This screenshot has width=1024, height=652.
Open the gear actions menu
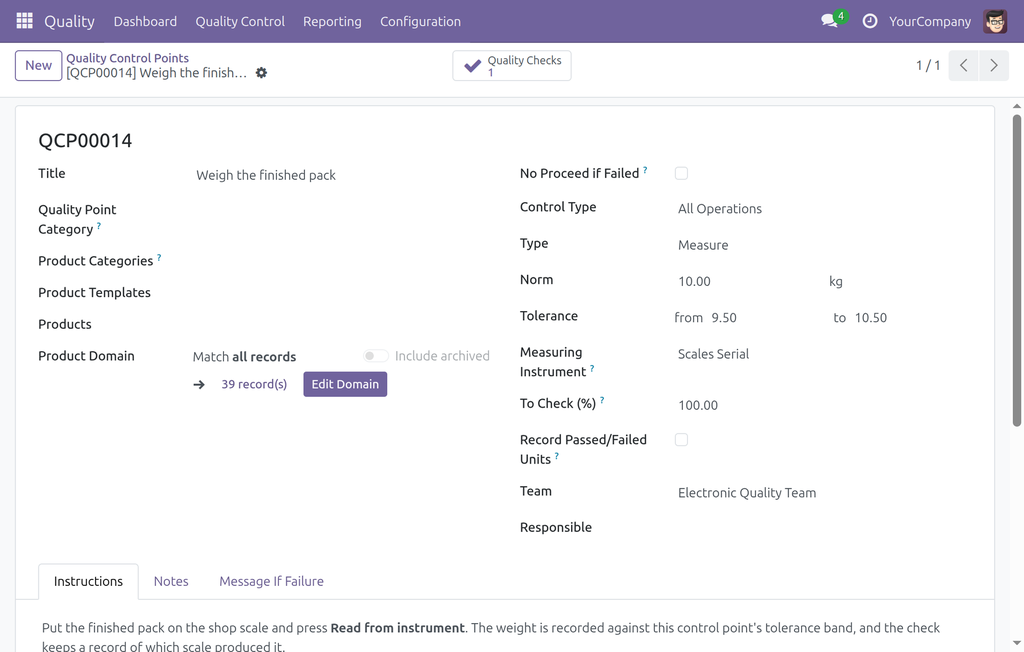pos(261,73)
